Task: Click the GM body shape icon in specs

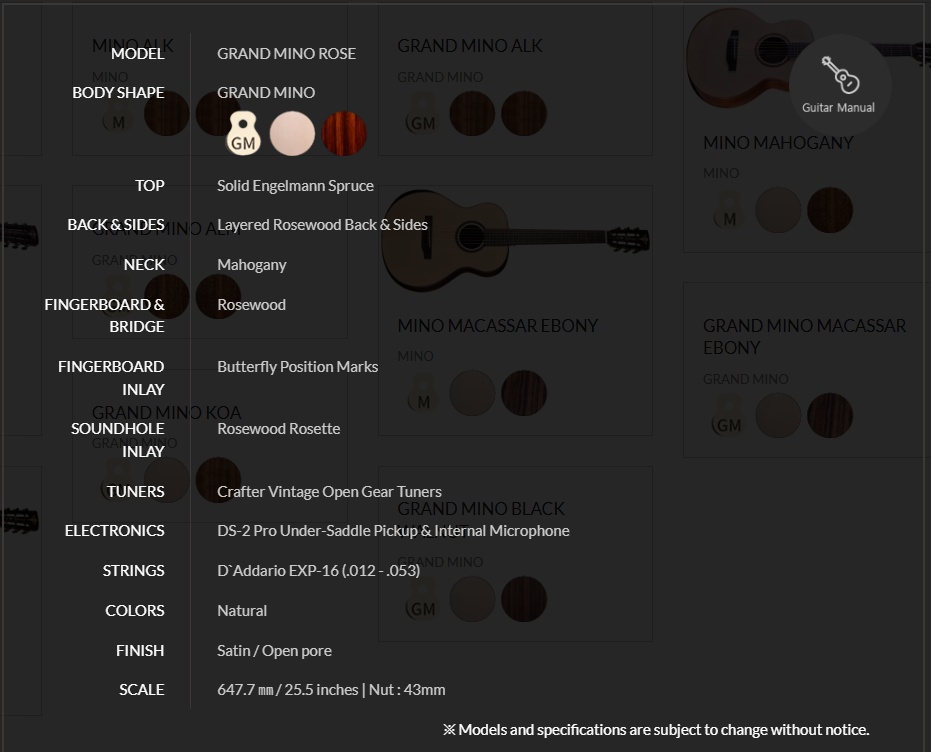Action: 243,133
